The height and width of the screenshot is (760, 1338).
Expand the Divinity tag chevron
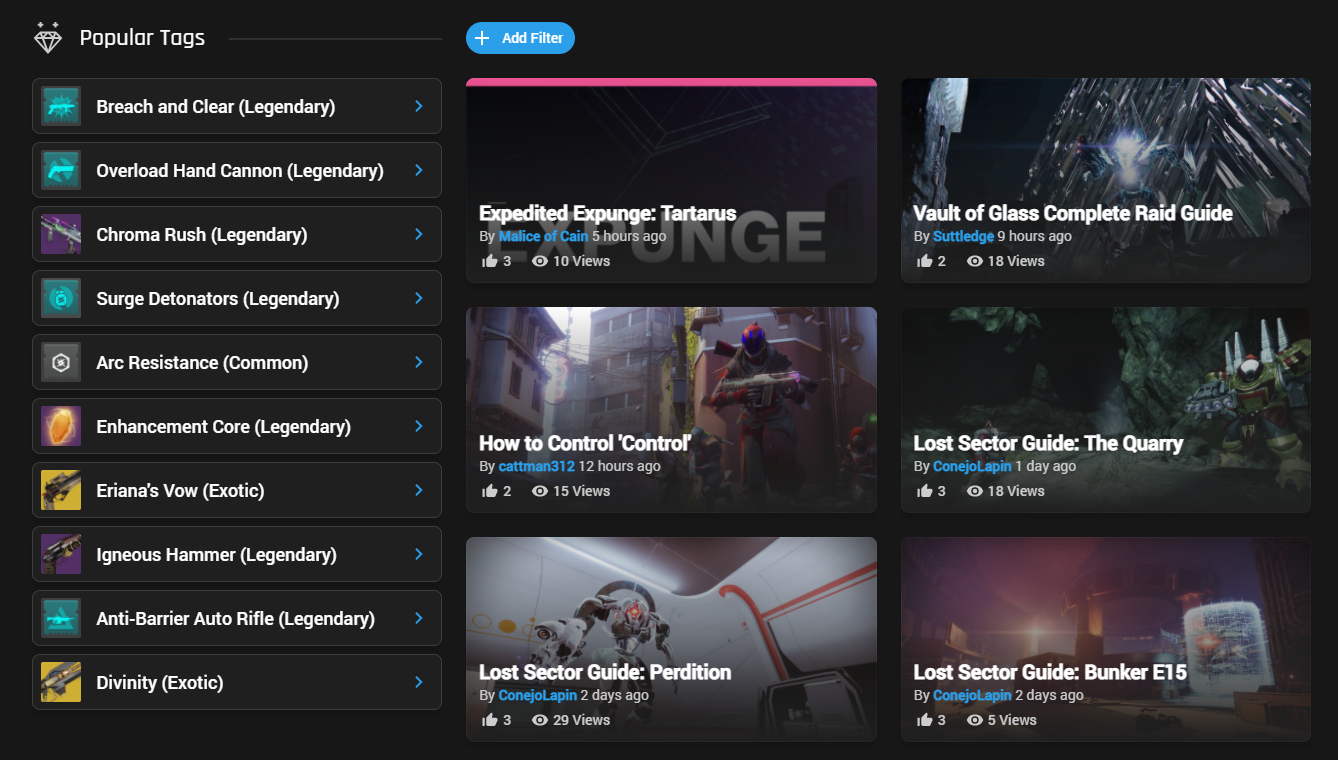tap(419, 682)
